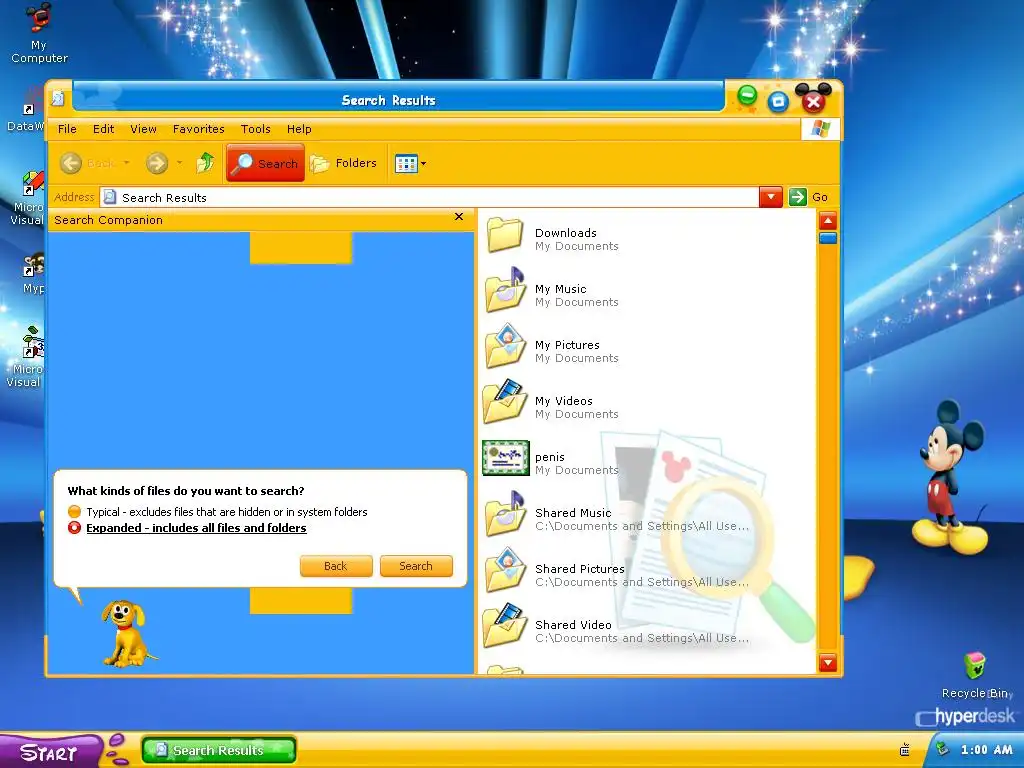The width and height of the screenshot is (1024, 768).
Task: Toggle the Folders pane button
Action: [344, 163]
